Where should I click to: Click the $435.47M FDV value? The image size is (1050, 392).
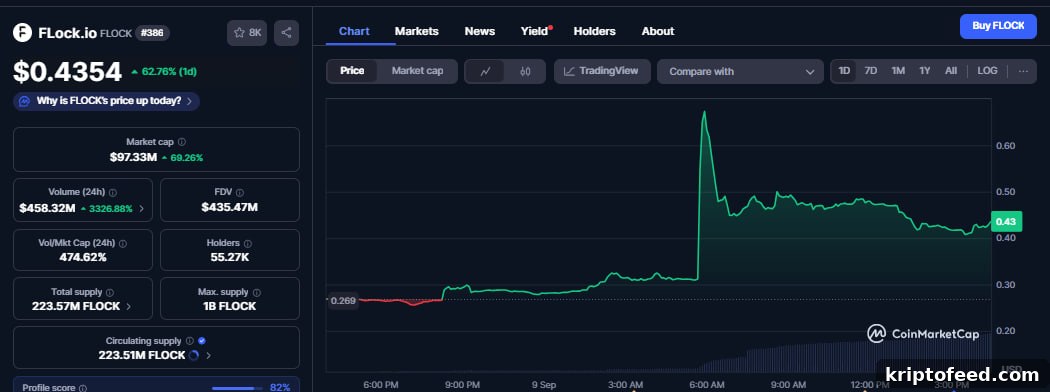click(230, 208)
